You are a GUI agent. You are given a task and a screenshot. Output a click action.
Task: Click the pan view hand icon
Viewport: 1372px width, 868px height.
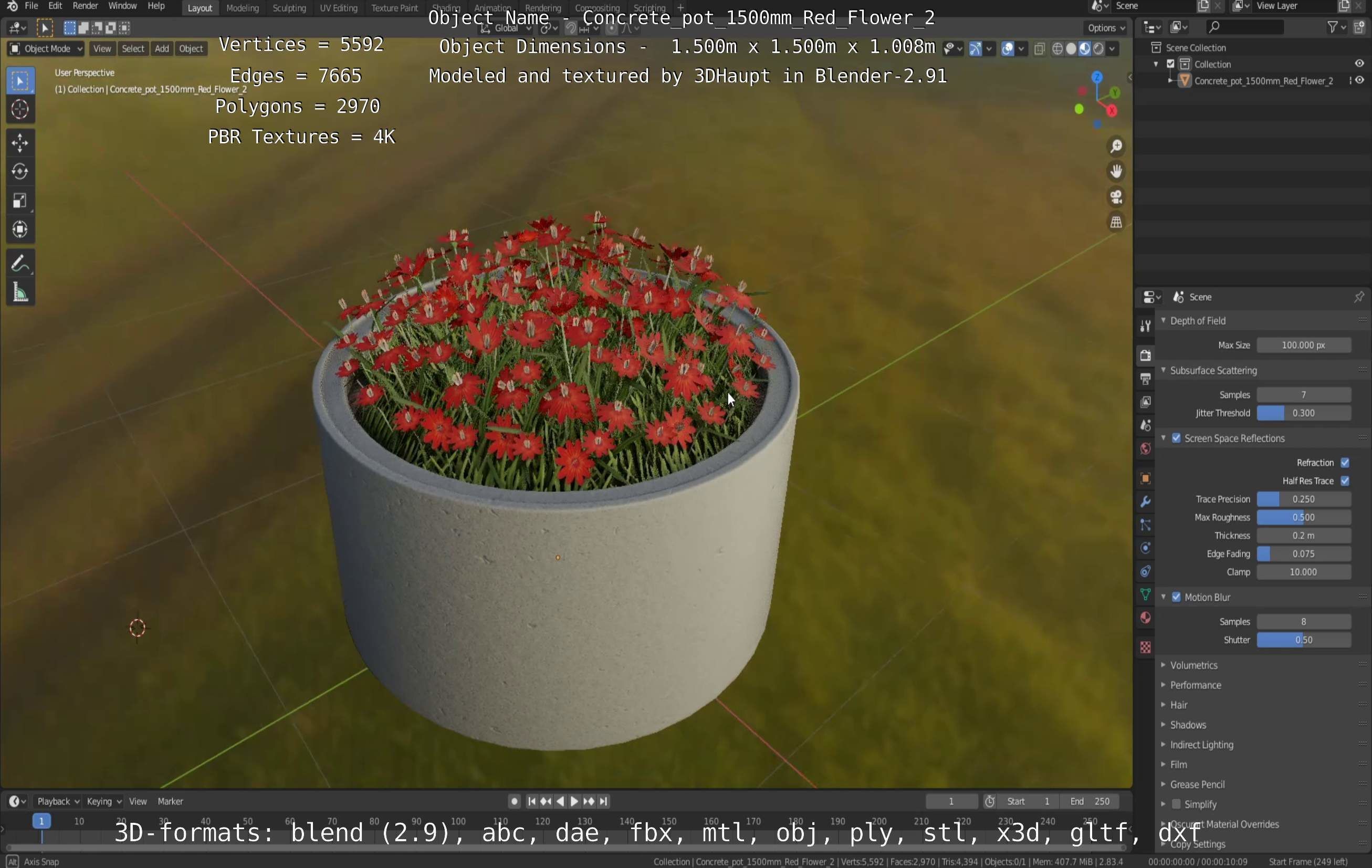tap(1116, 172)
